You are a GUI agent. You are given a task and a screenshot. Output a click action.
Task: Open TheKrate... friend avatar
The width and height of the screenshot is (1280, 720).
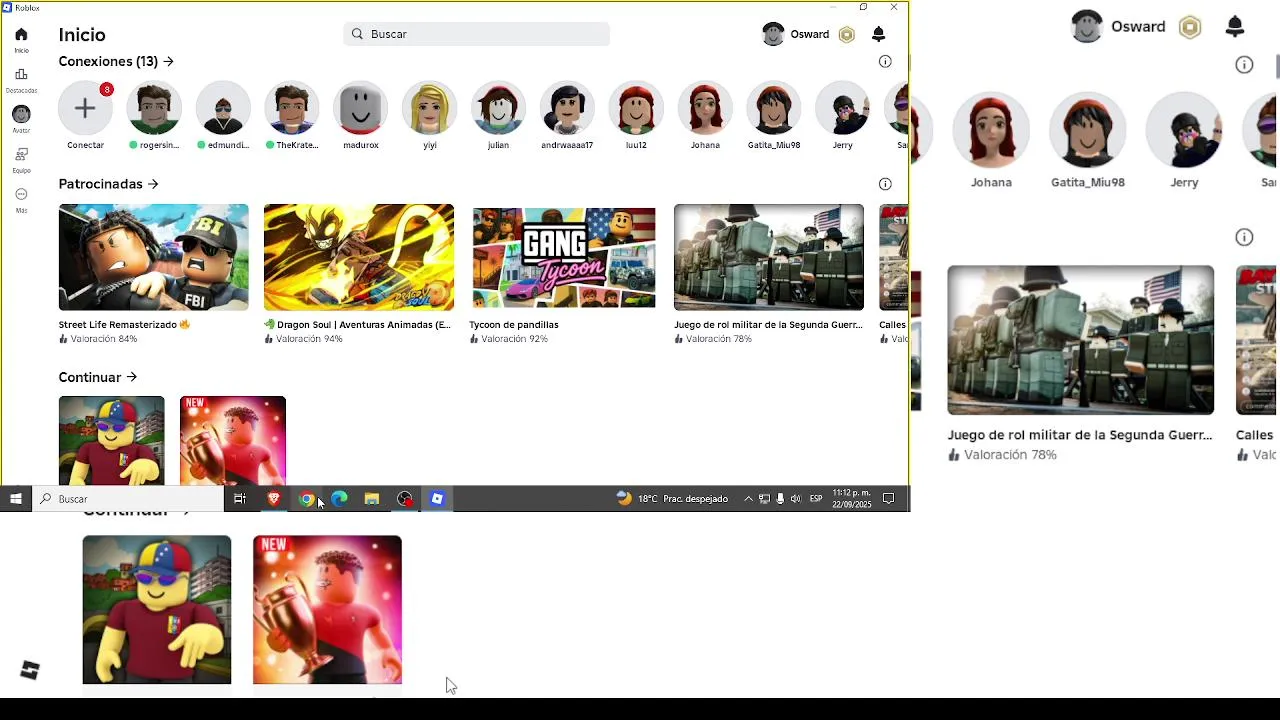coord(292,108)
